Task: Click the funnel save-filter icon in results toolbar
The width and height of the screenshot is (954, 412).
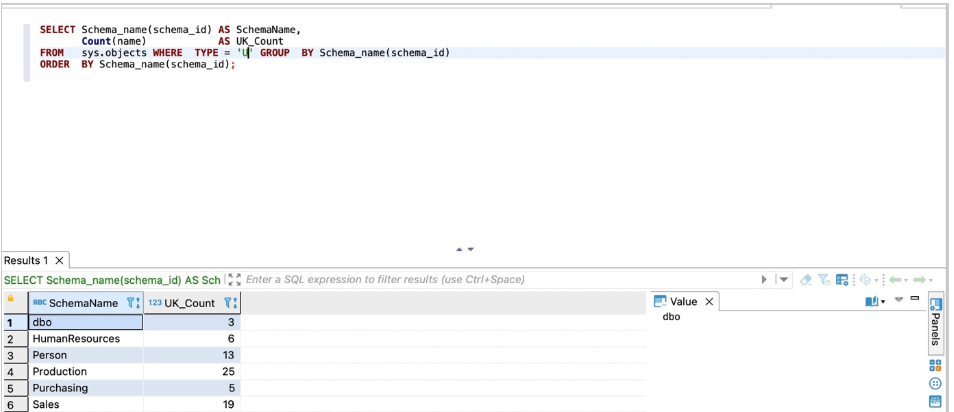Action: (x=824, y=279)
